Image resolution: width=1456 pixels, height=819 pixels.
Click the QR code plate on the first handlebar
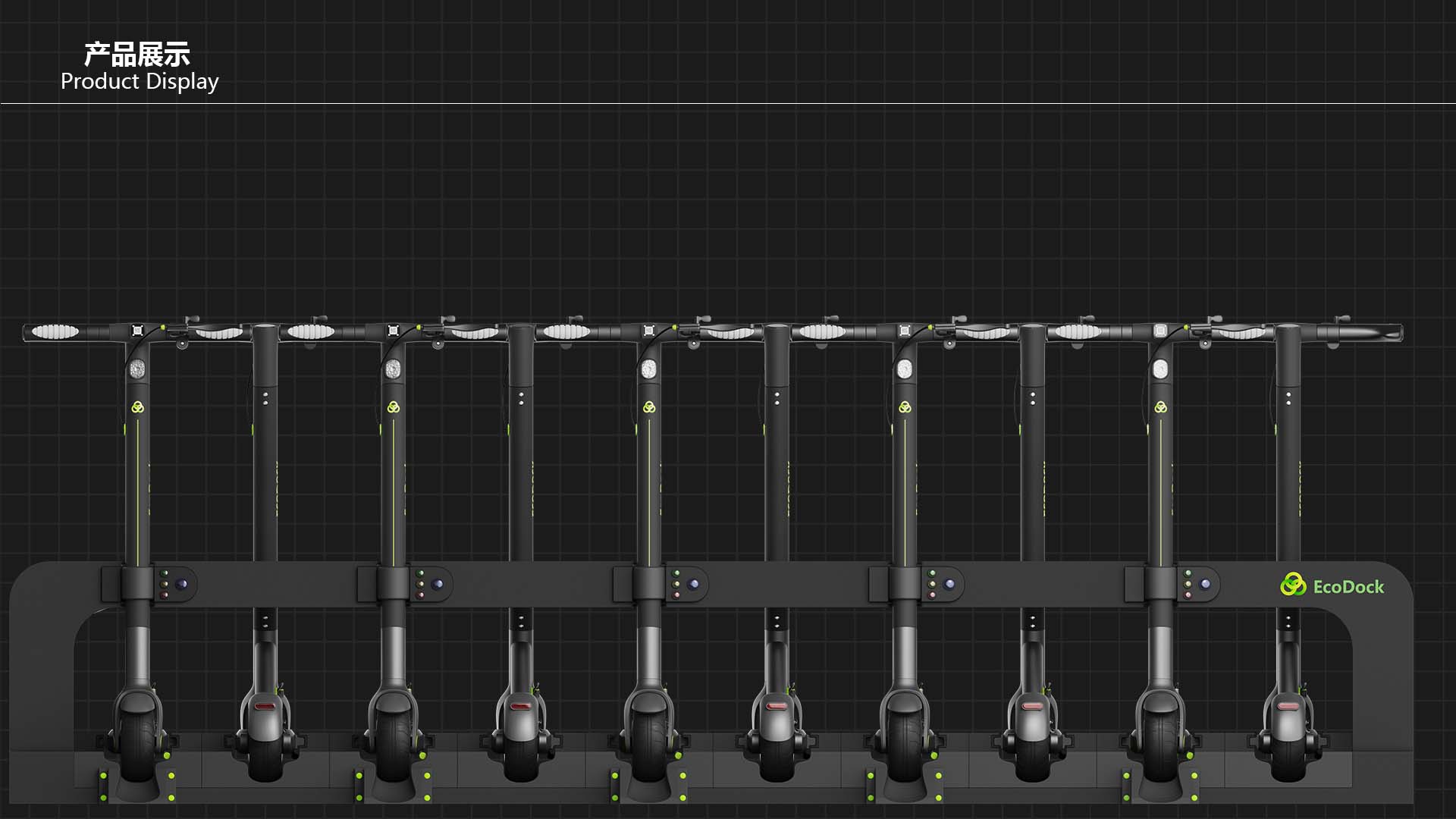point(137,331)
